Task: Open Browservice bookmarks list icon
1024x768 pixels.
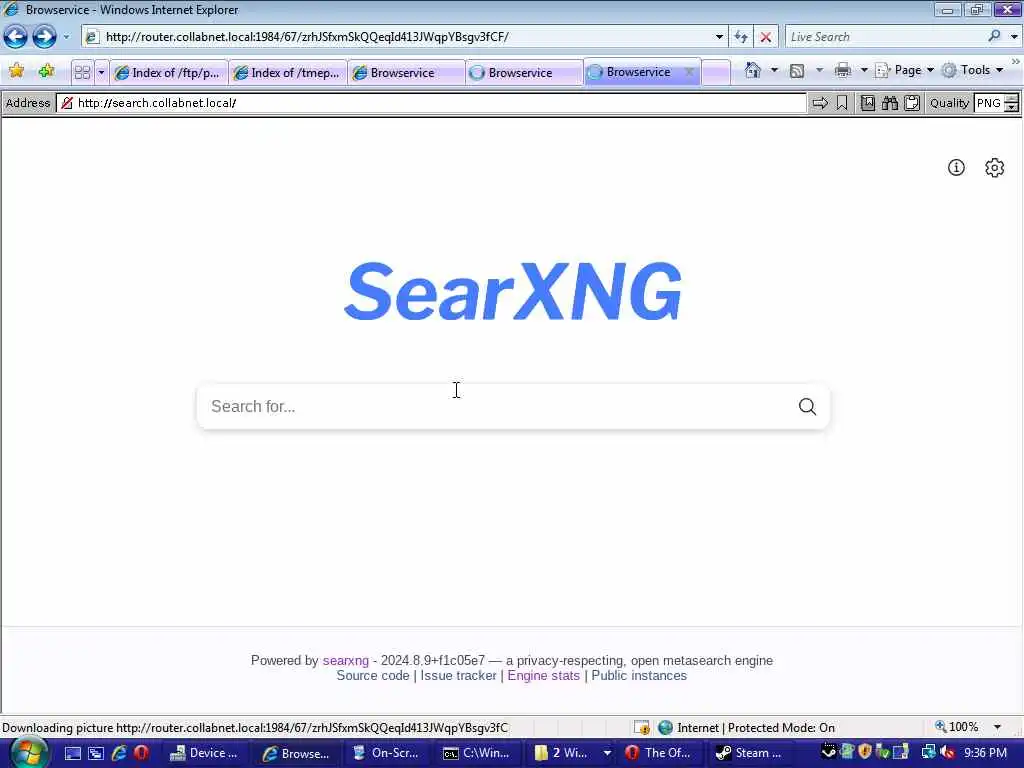Action: (x=867, y=103)
